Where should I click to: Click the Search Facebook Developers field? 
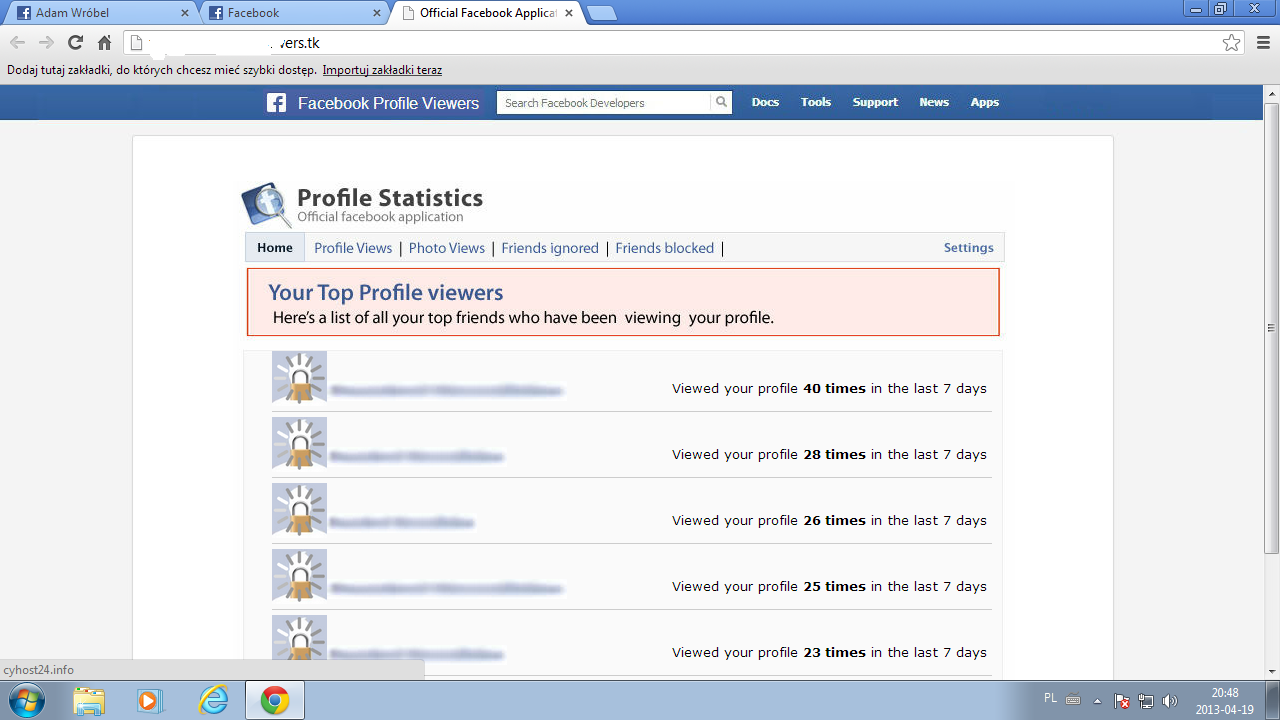pyautogui.click(x=605, y=103)
